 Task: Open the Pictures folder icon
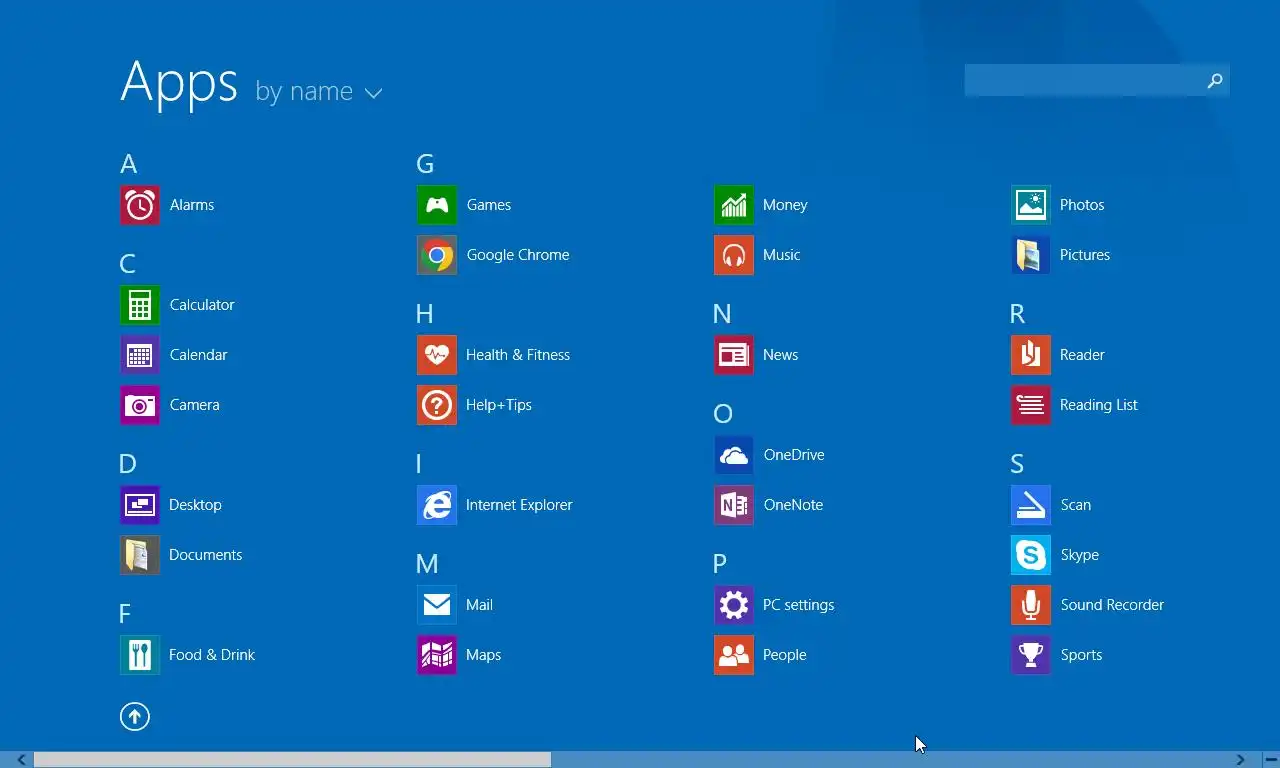point(1031,255)
